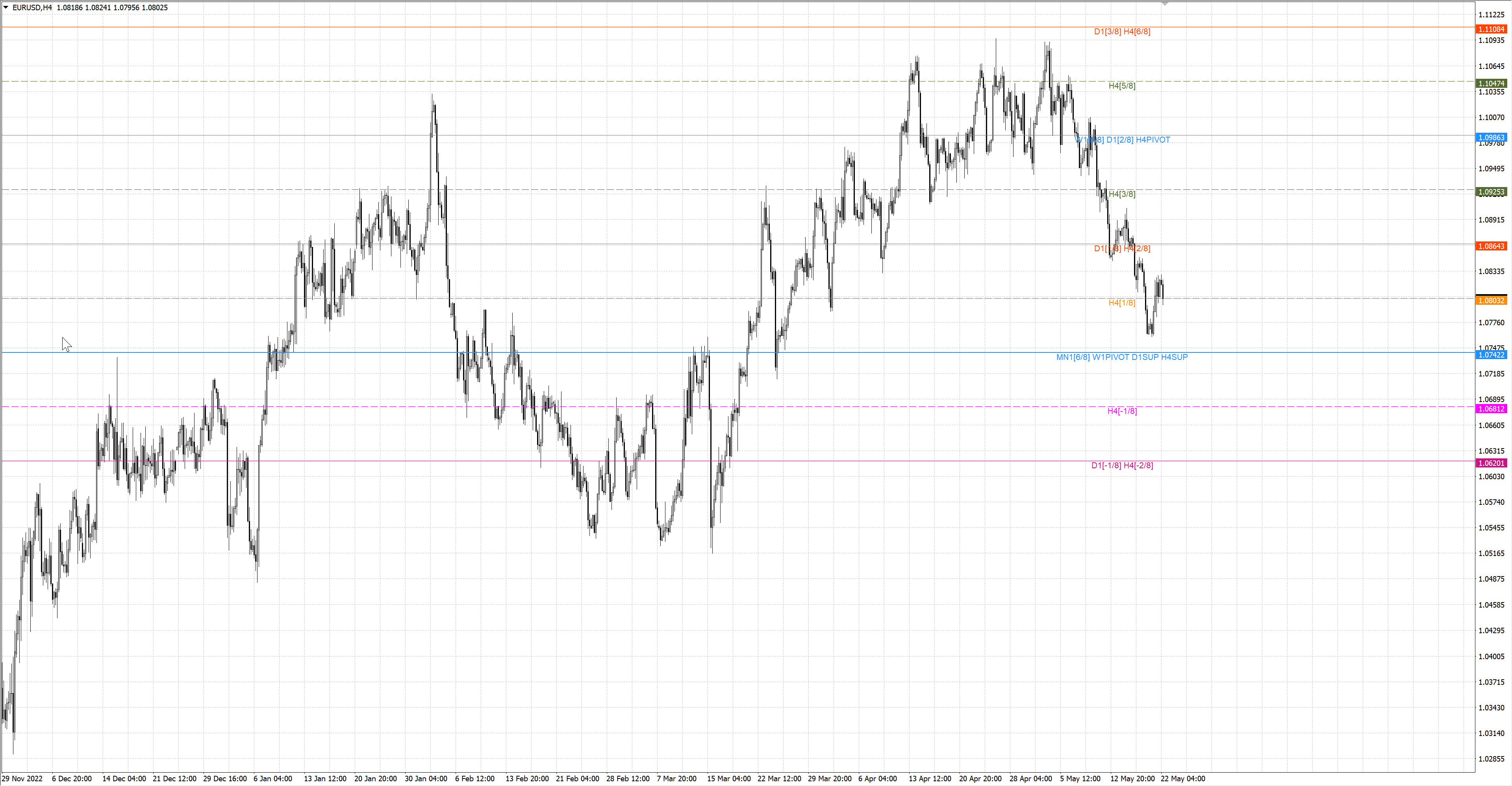
Task: Select the blue 1.07422 price tag
Action: pos(1491,354)
